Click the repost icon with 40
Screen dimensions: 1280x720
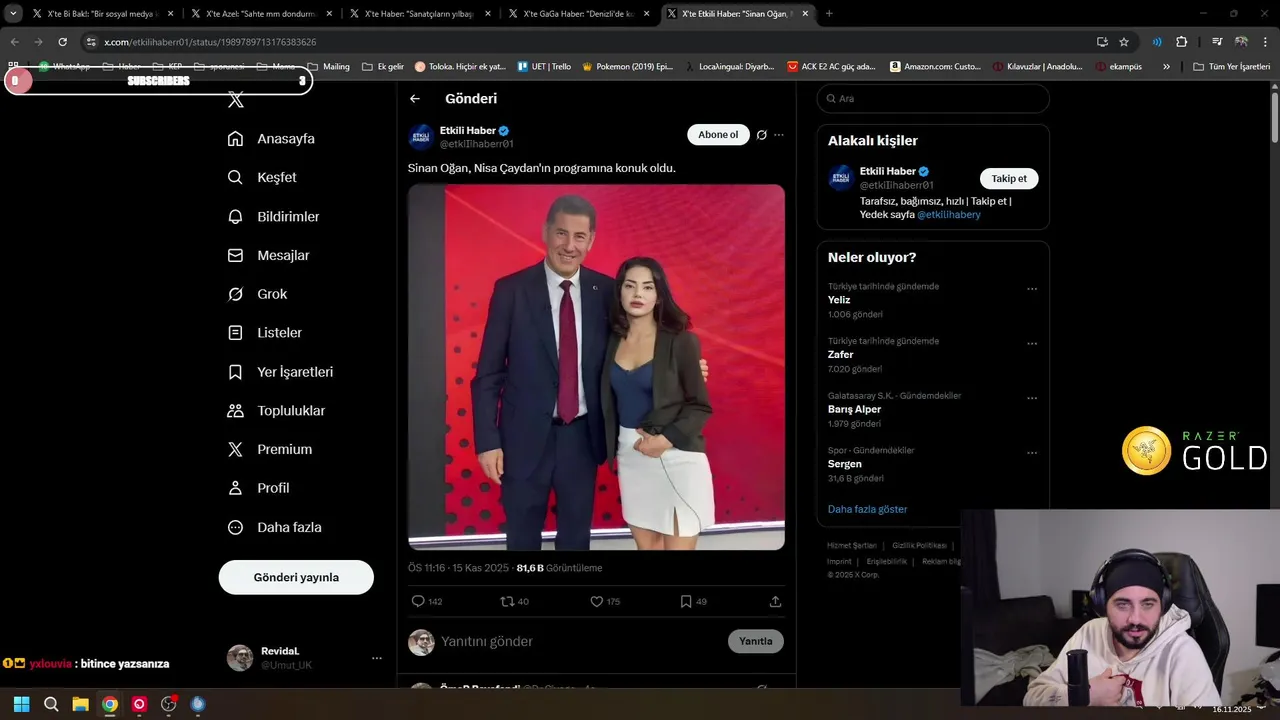point(507,601)
